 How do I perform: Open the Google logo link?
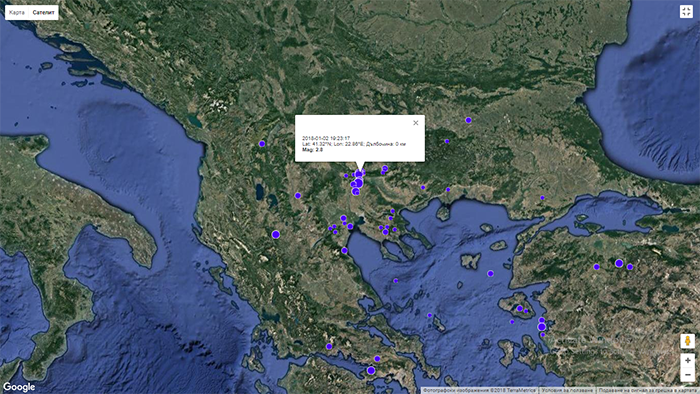click(19, 387)
